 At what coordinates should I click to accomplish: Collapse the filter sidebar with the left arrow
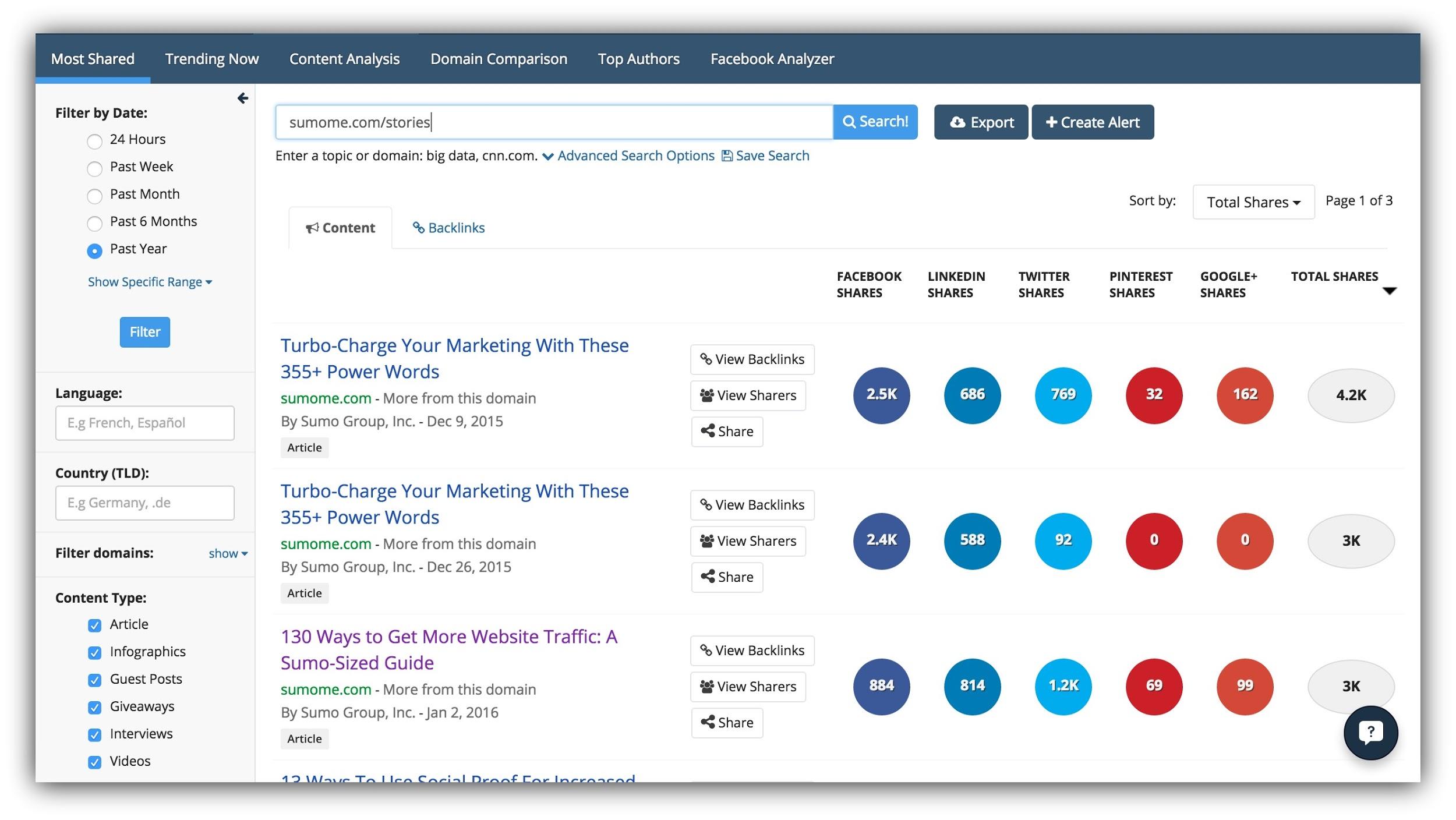243,98
